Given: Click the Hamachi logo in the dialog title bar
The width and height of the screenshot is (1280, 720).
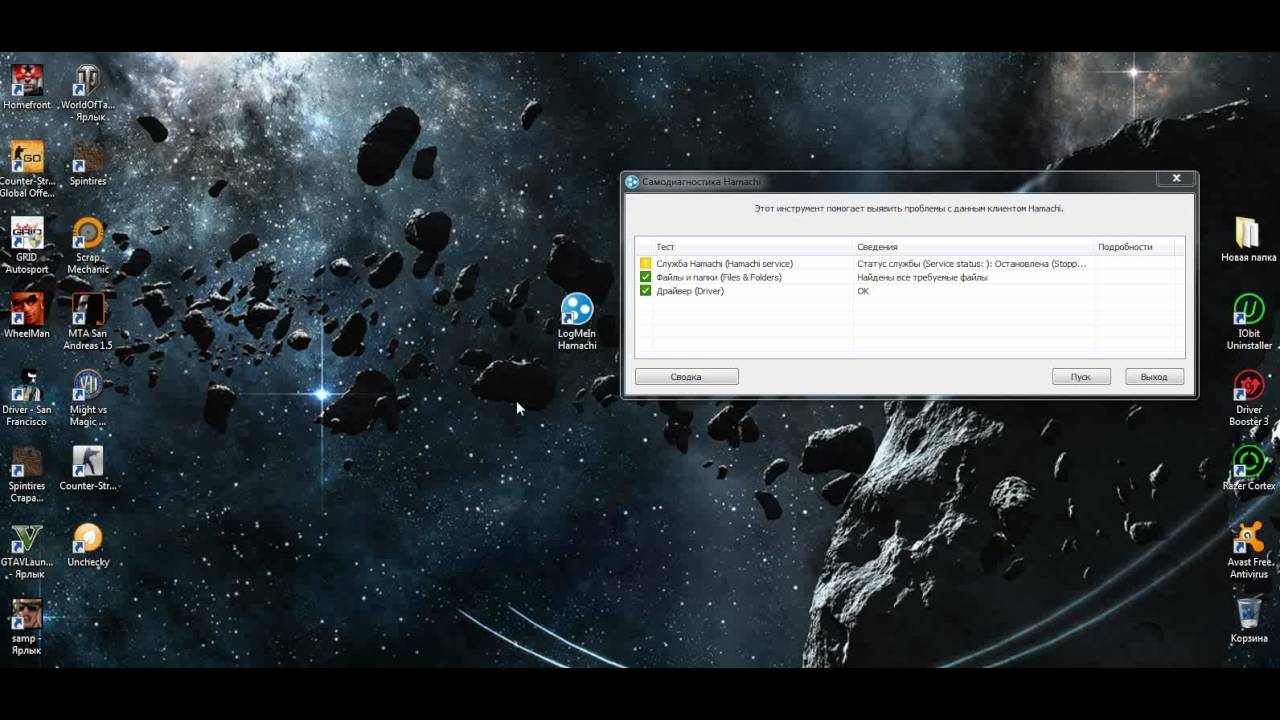Looking at the screenshot, I should pos(632,181).
